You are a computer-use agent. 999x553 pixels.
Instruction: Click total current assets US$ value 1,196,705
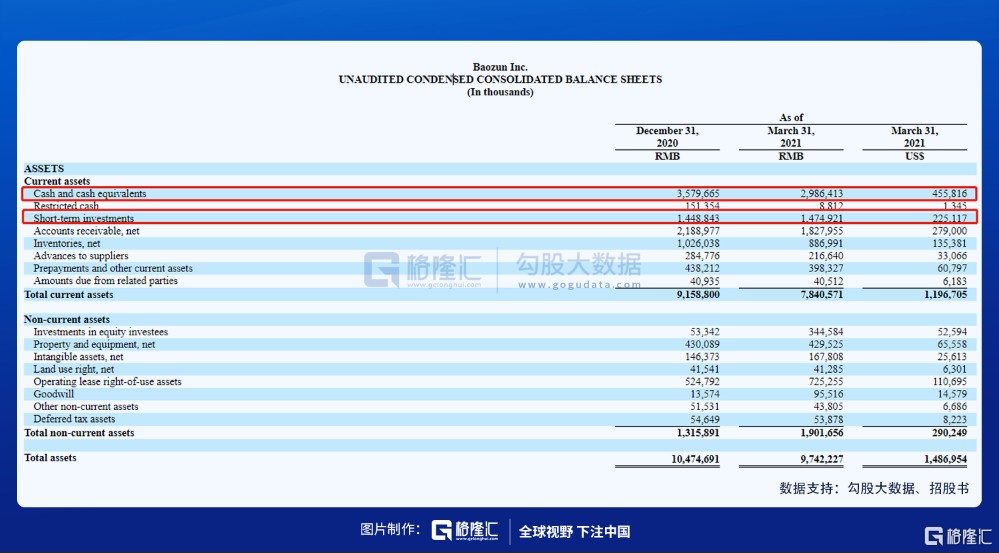(x=945, y=295)
